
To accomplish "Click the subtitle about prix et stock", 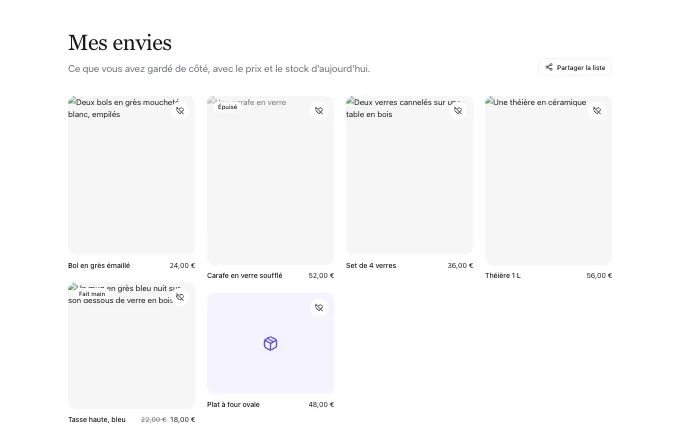I will coord(219,69).
